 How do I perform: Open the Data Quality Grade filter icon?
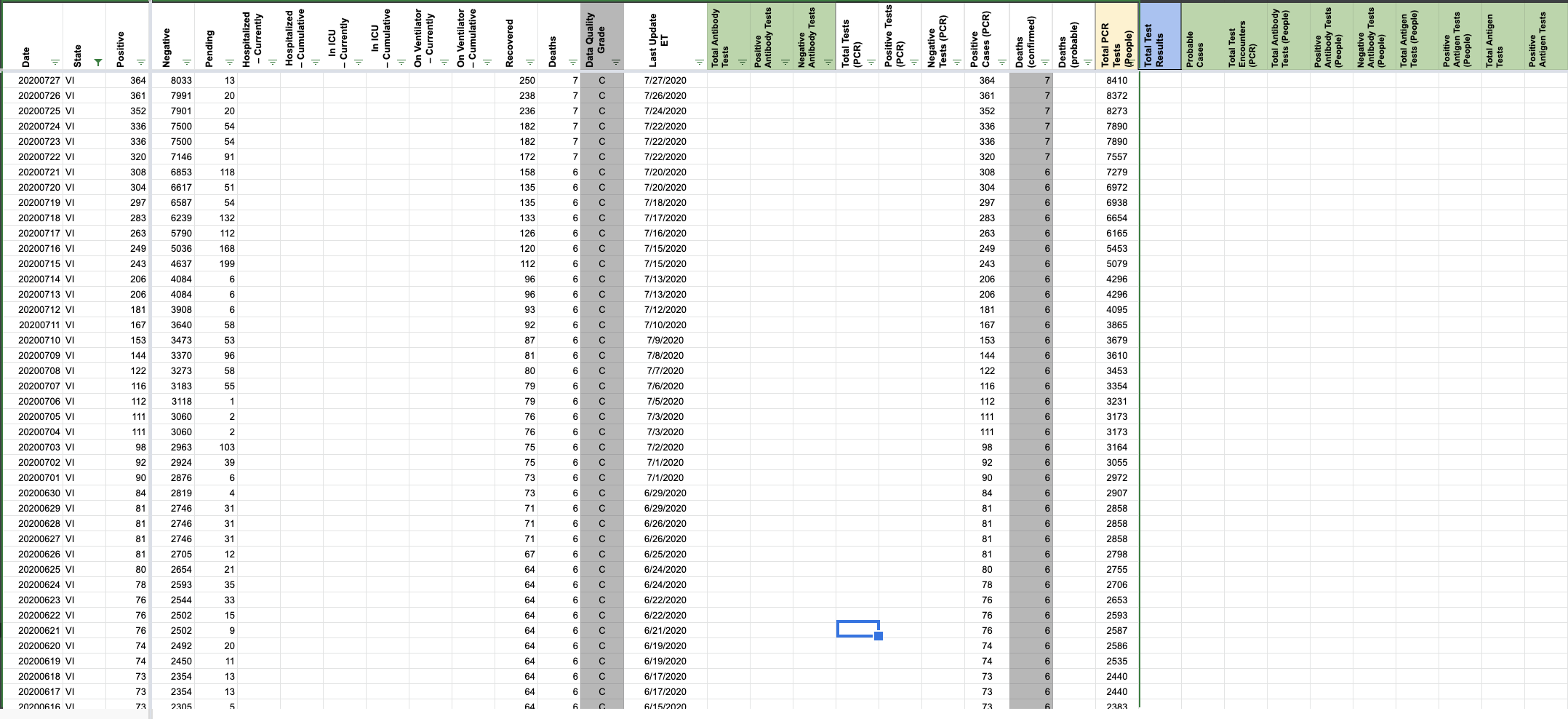coord(615,63)
